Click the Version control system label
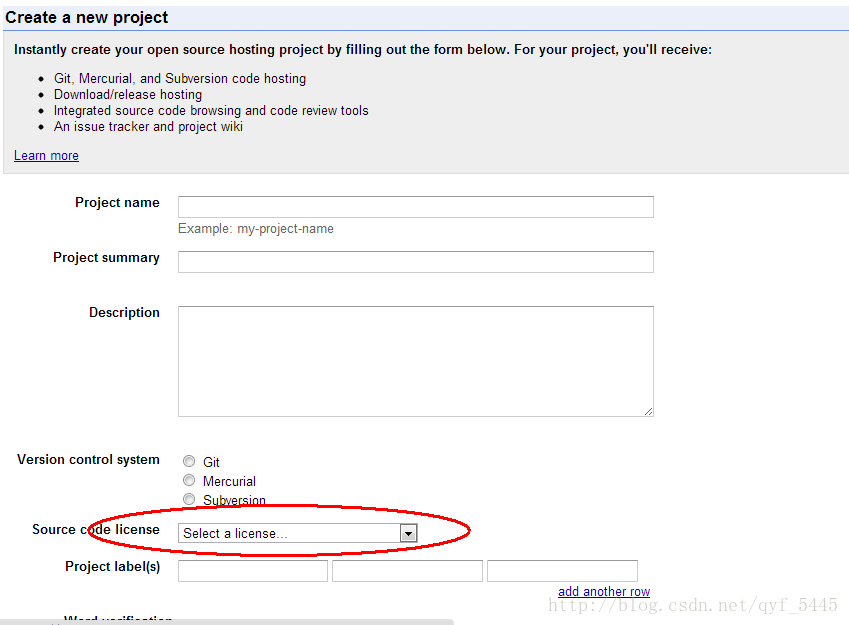849x625 pixels. coord(88,460)
